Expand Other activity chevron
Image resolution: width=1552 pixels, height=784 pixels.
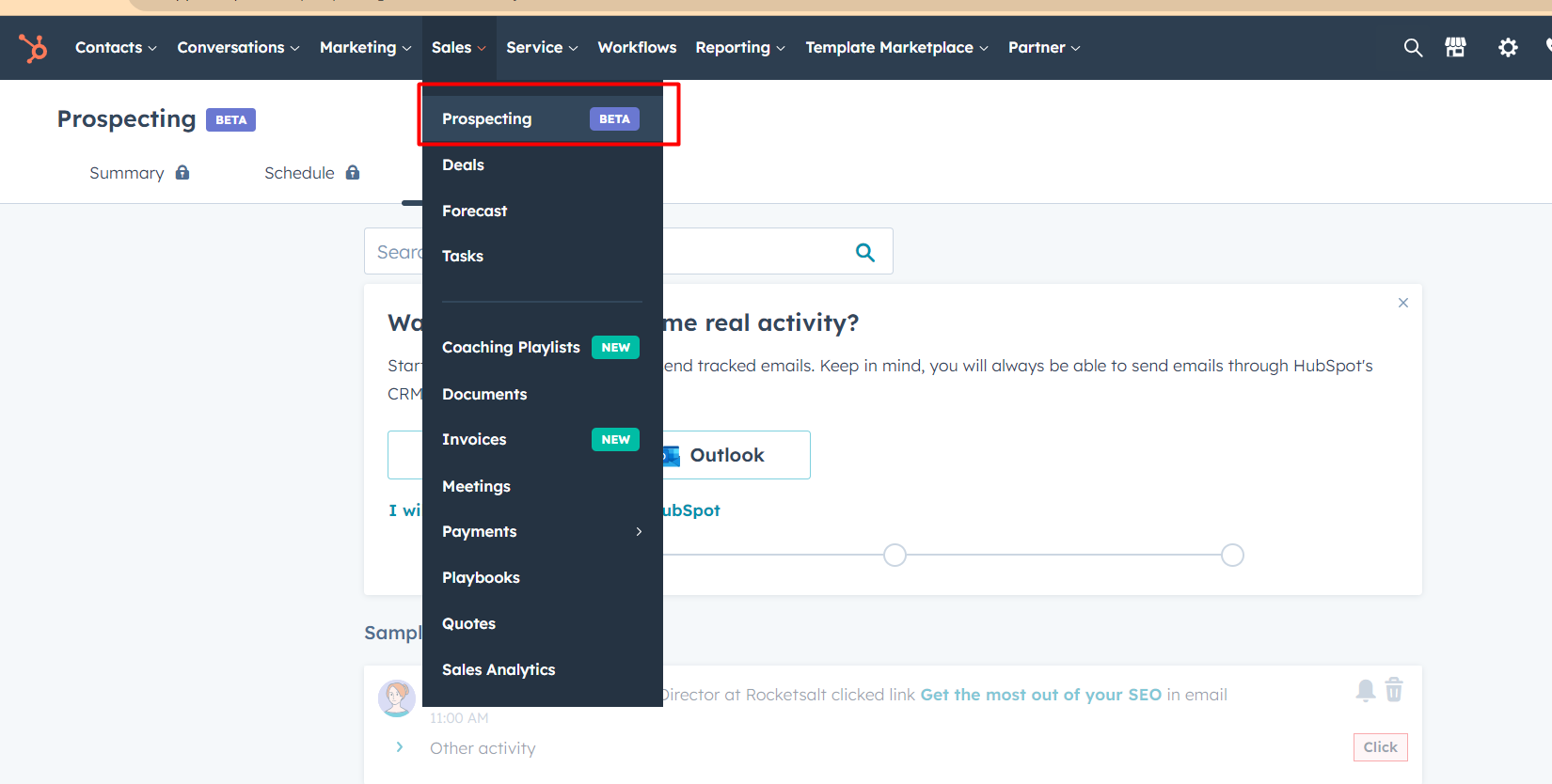400,747
